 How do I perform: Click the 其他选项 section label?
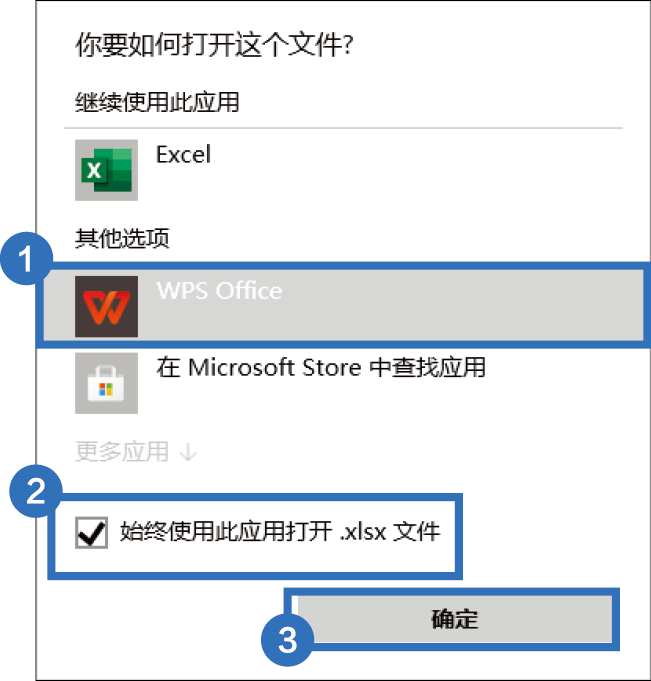click(x=122, y=238)
